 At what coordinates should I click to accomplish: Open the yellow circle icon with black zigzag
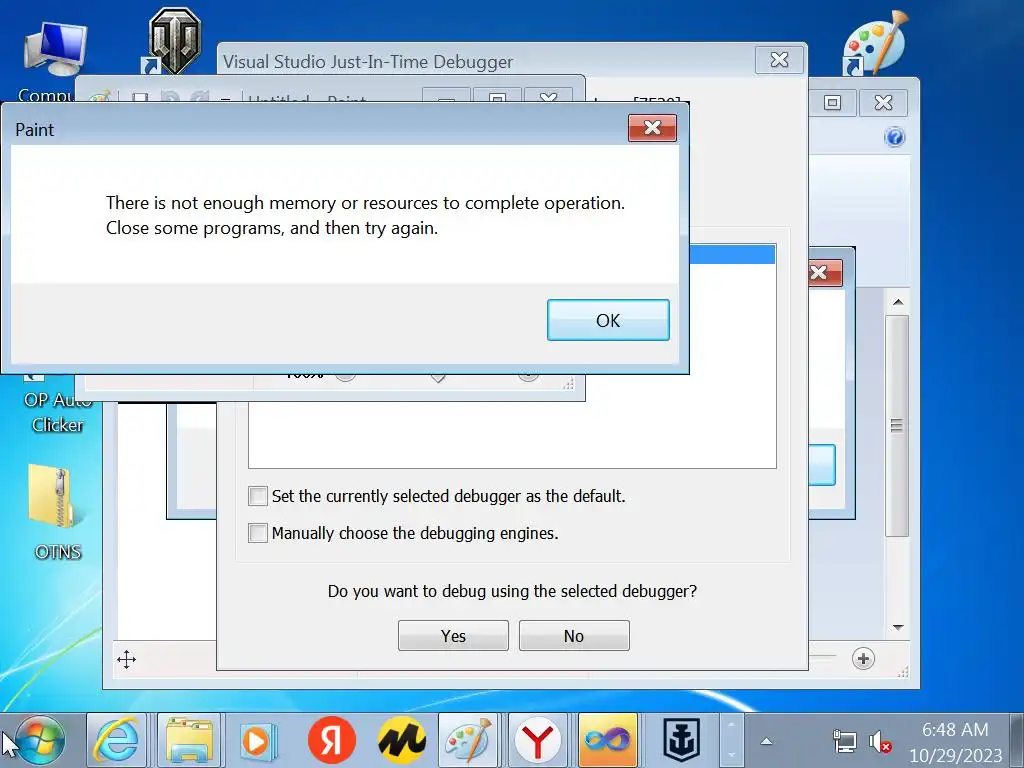[402, 740]
